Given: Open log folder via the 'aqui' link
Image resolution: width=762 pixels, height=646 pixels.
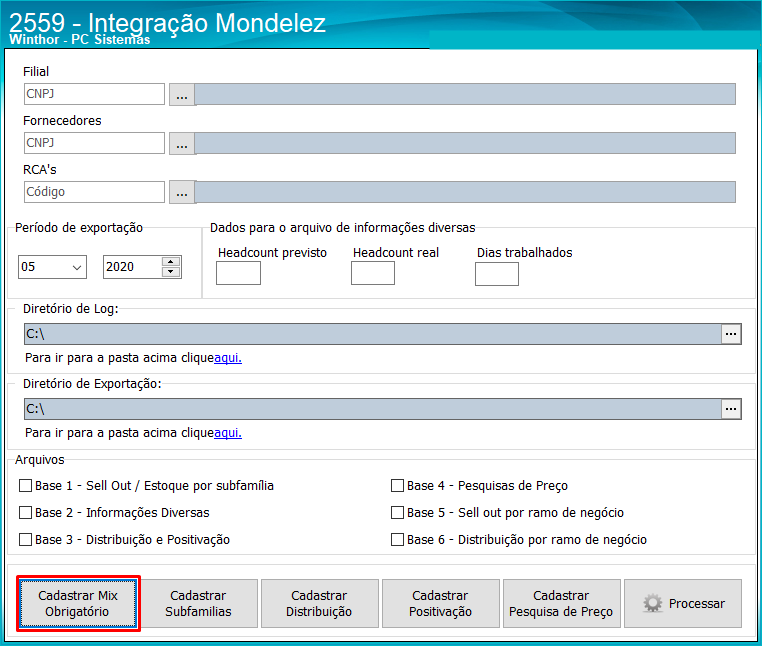Looking at the screenshot, I should (x=228, y=358).
